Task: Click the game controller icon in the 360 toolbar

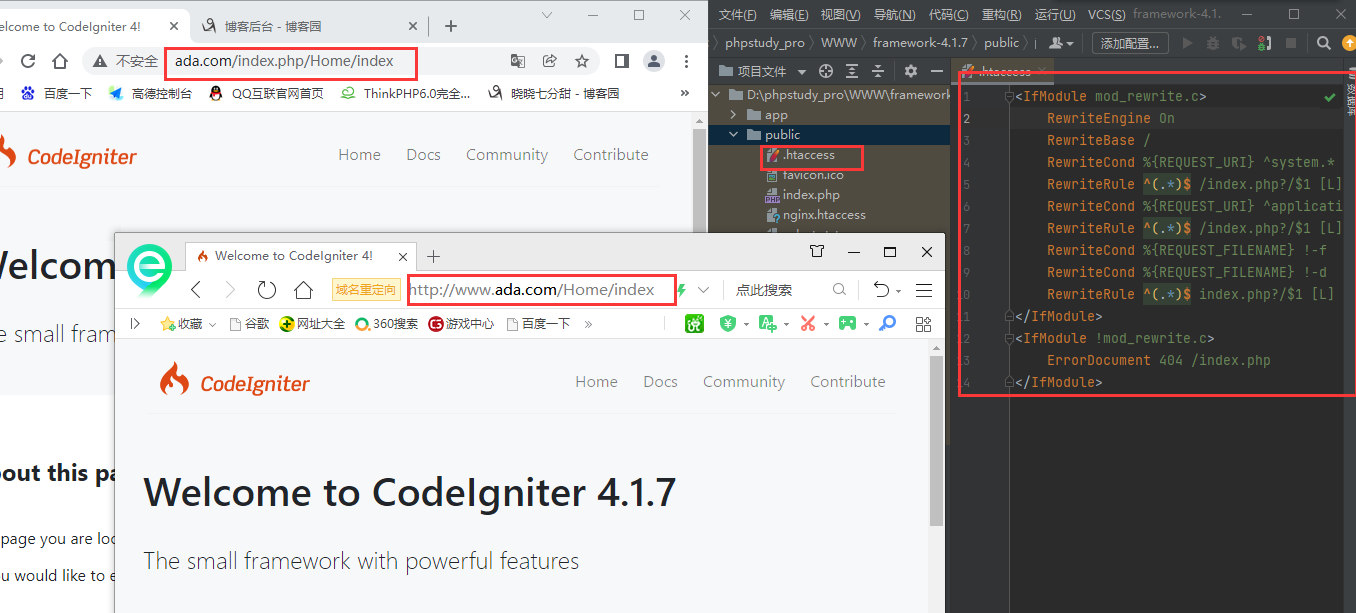Action: [846, 324]
